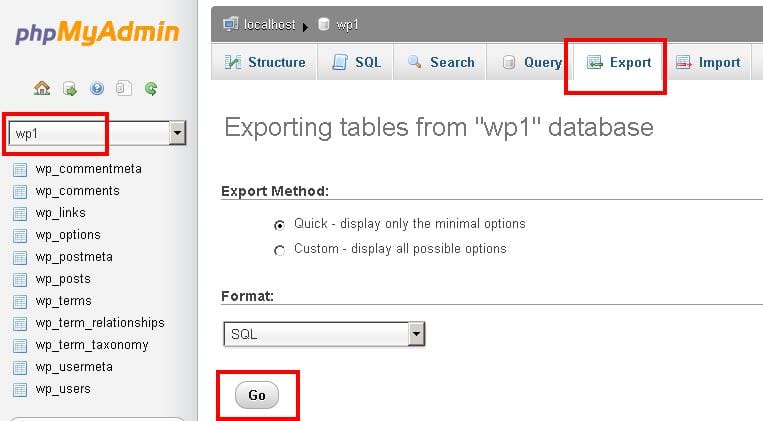Click the 'Custom - display all possible options' label
This screenshot has height=421, width=763.
[400, 249]
